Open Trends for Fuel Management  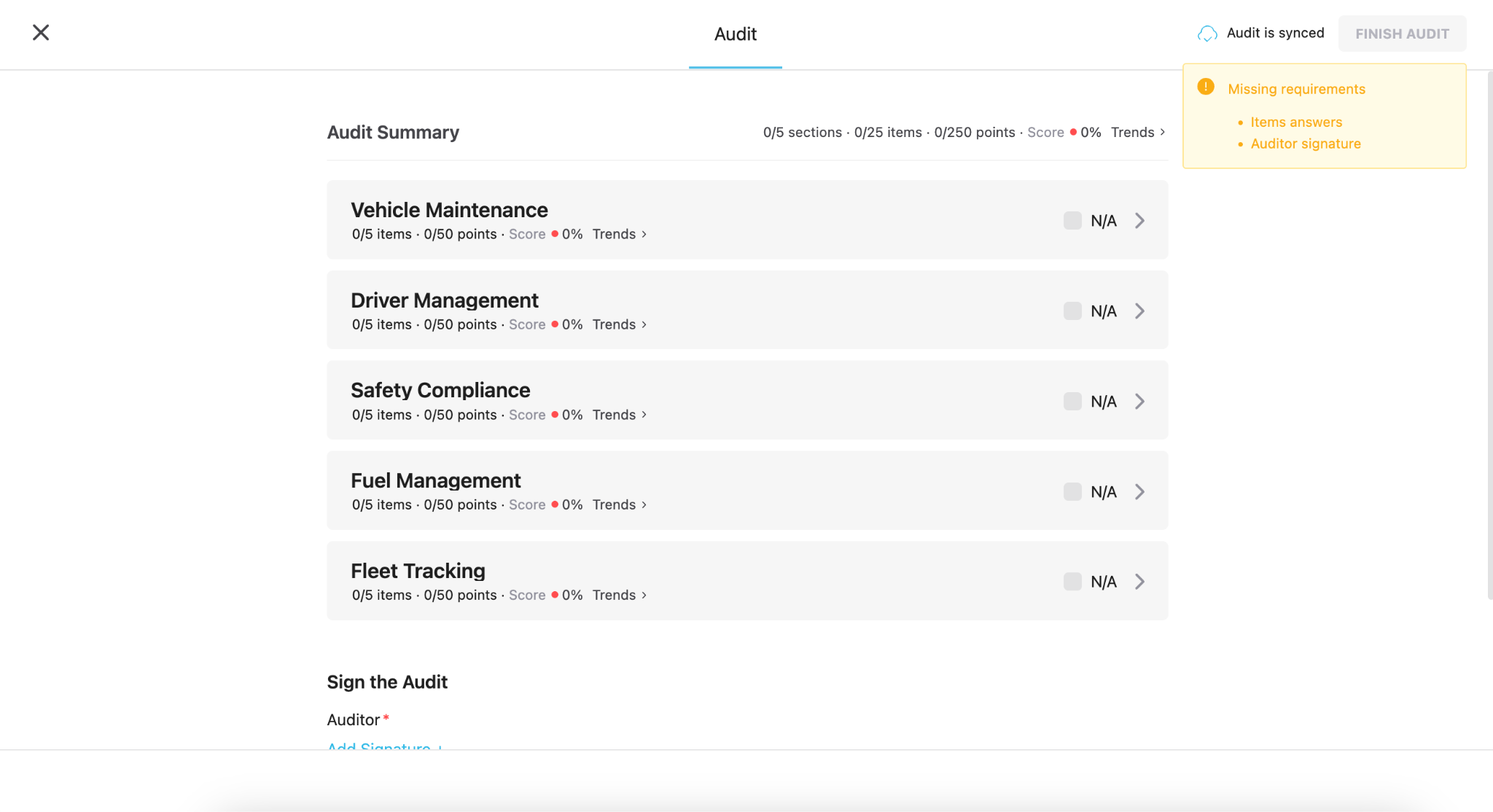pos(619,504)
